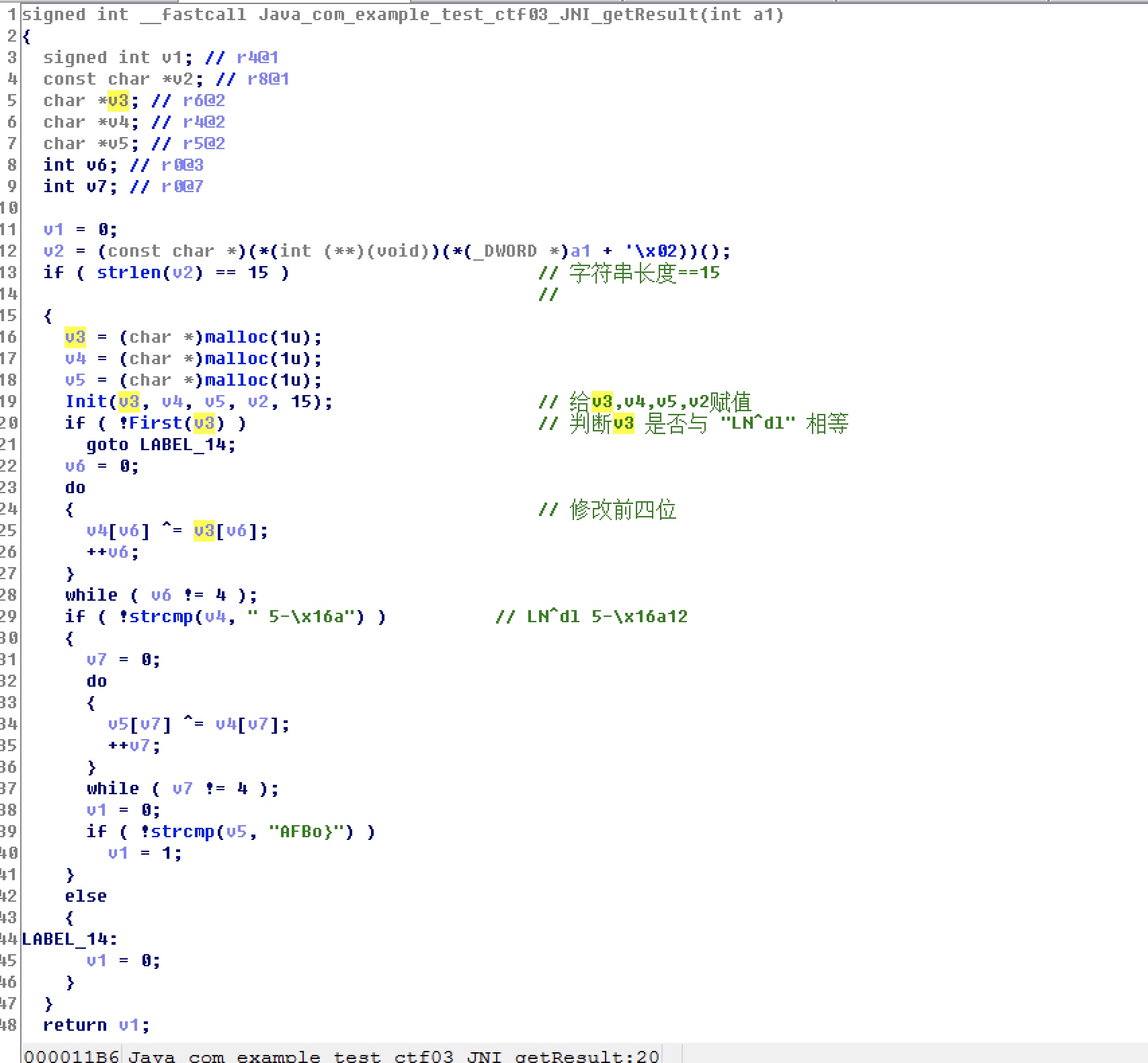Click the Init function call
The width and height of the screenshot is (1148, 1063).
tap(86, 402)
